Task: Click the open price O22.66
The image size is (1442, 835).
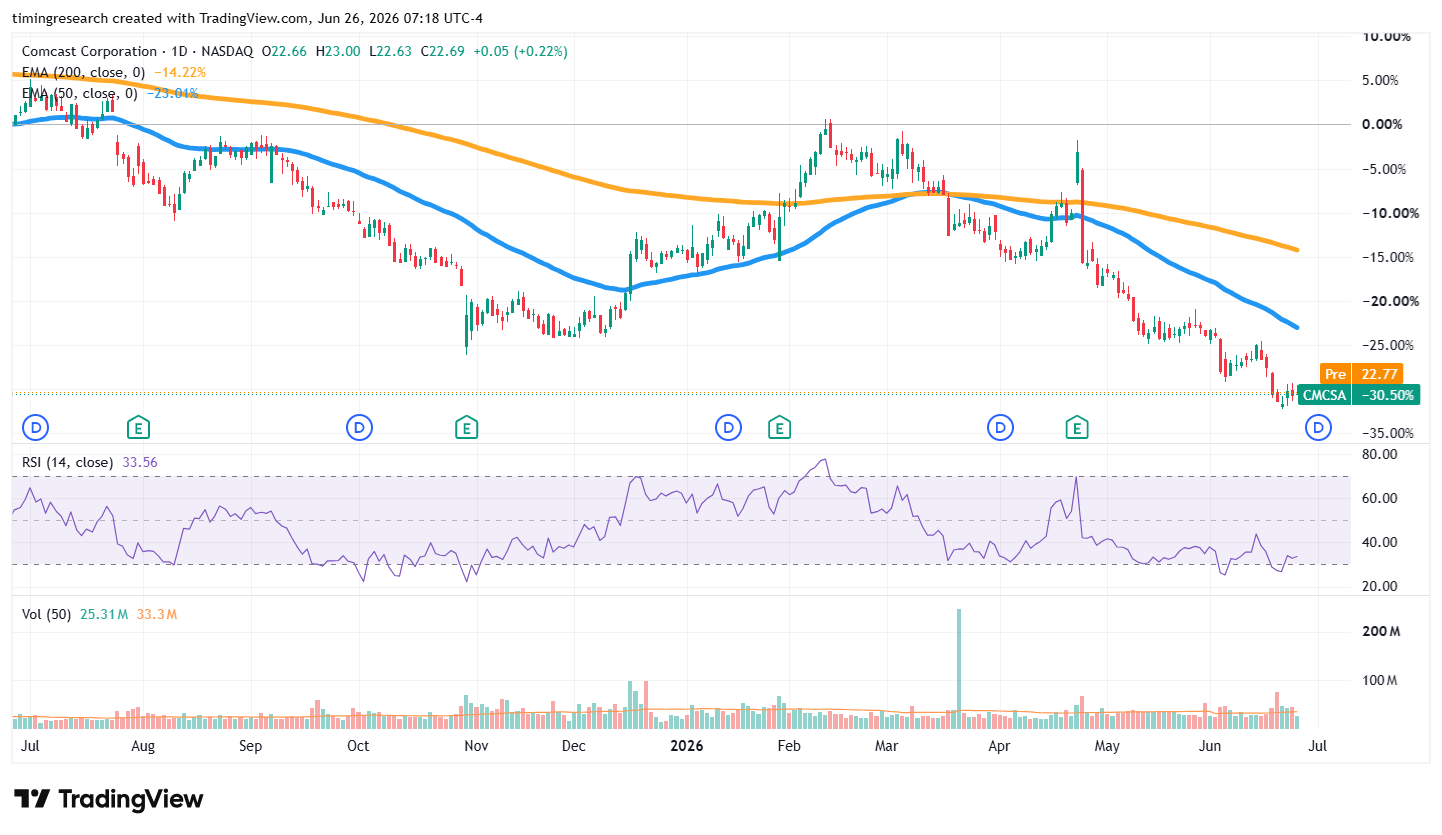Action: click(x=284, y=51)
